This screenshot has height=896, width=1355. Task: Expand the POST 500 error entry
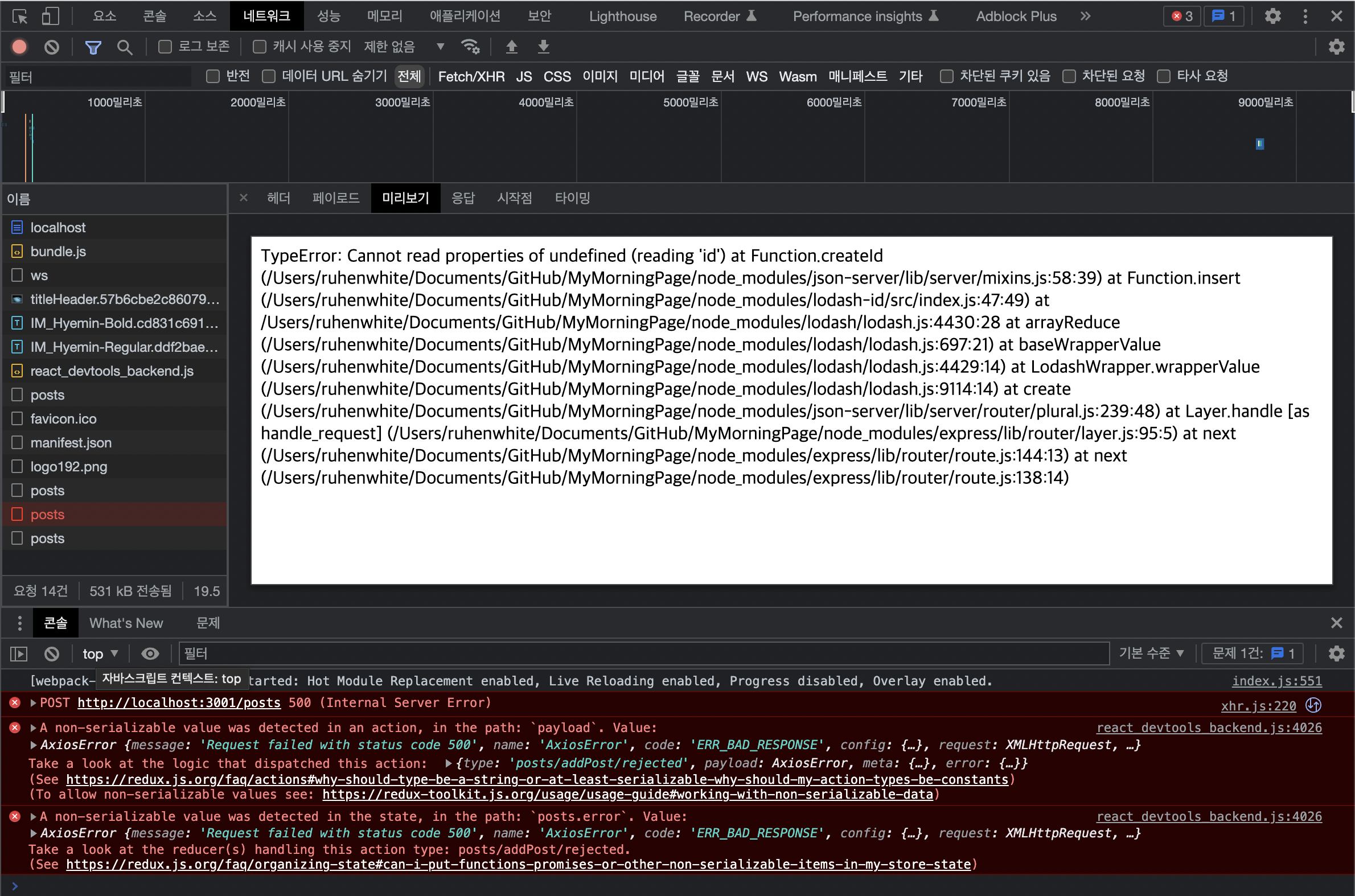tap(33, 703)
